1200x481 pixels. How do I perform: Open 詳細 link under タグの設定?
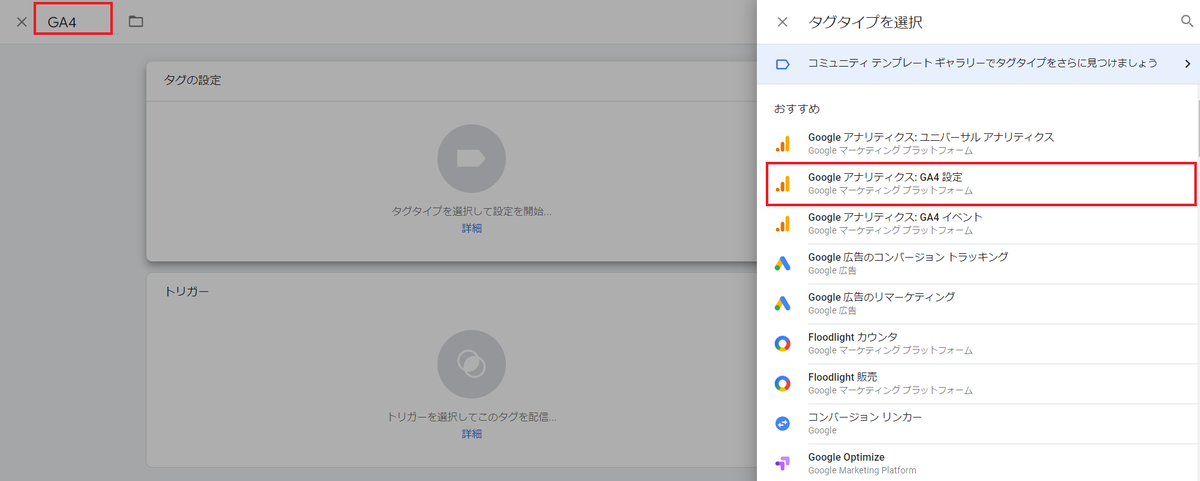471,228
